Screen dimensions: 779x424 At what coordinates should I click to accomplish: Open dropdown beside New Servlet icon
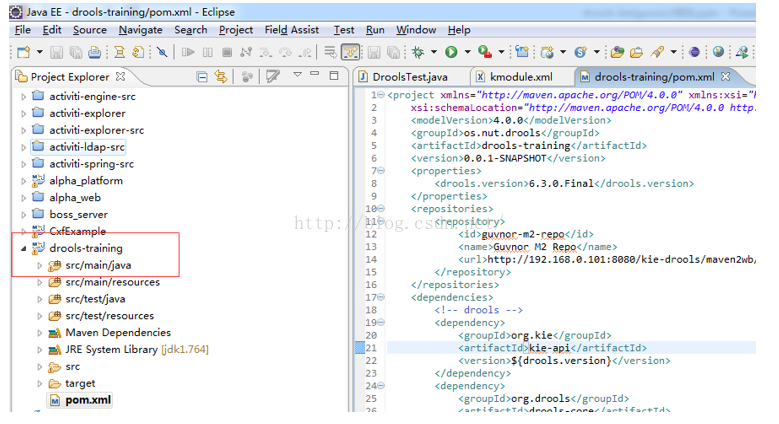point(597,52)
